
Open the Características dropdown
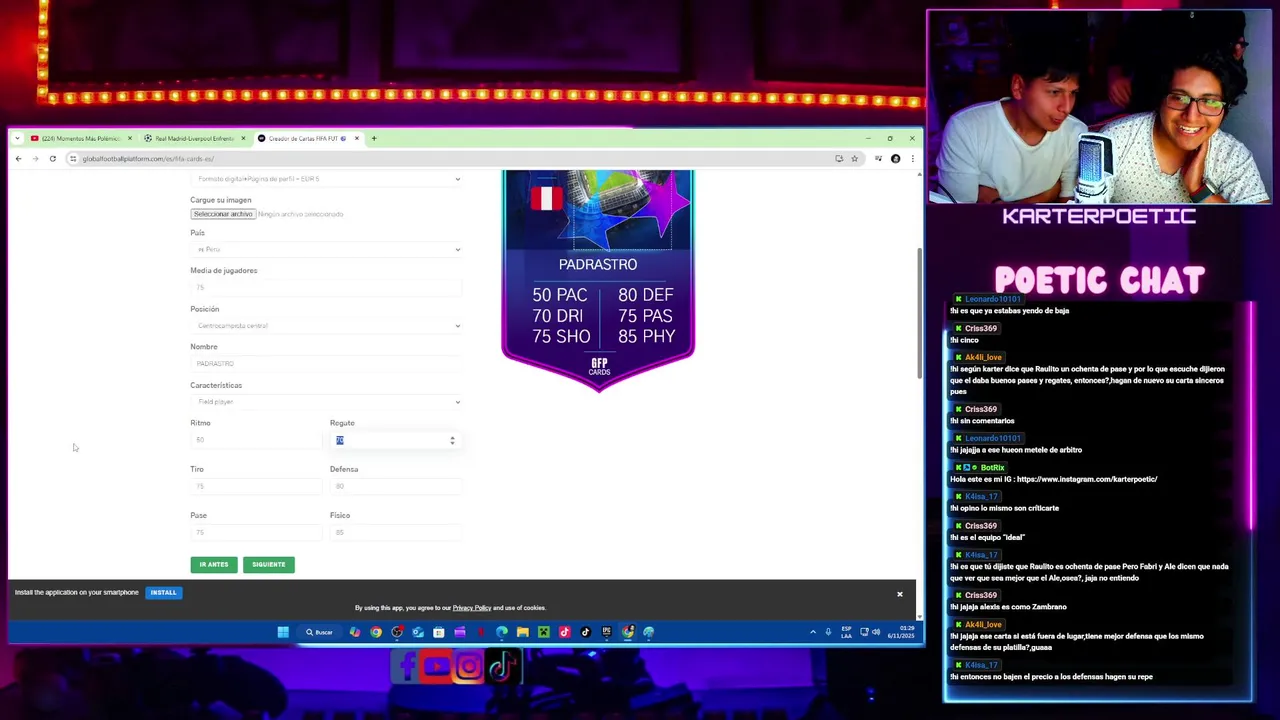click(326, 401)
